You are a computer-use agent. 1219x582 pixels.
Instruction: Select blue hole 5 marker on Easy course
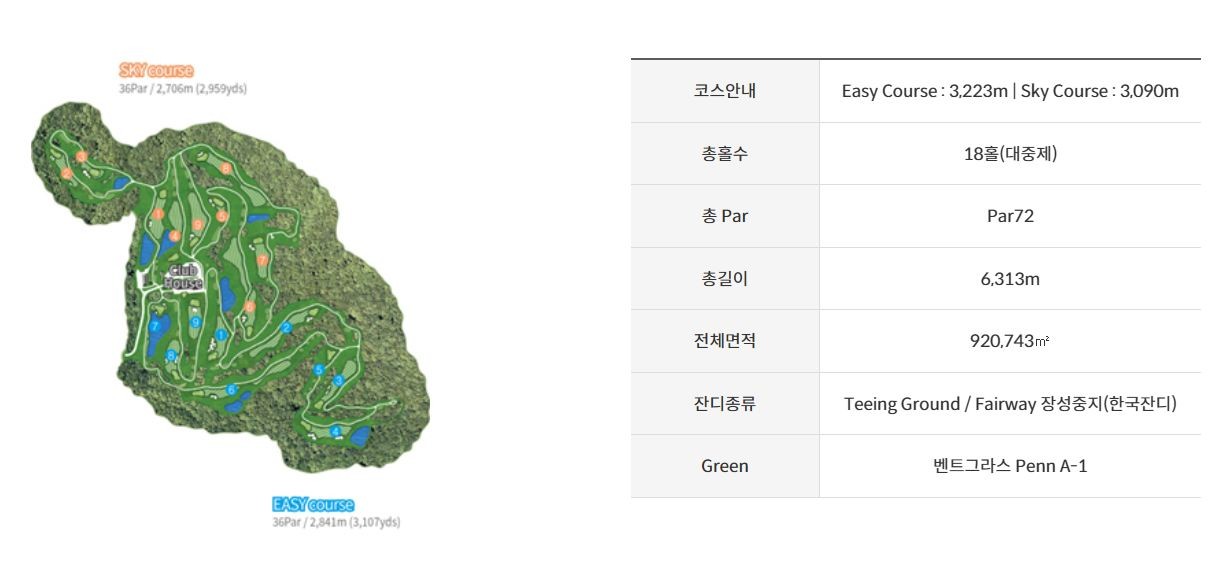coord(319,370)
